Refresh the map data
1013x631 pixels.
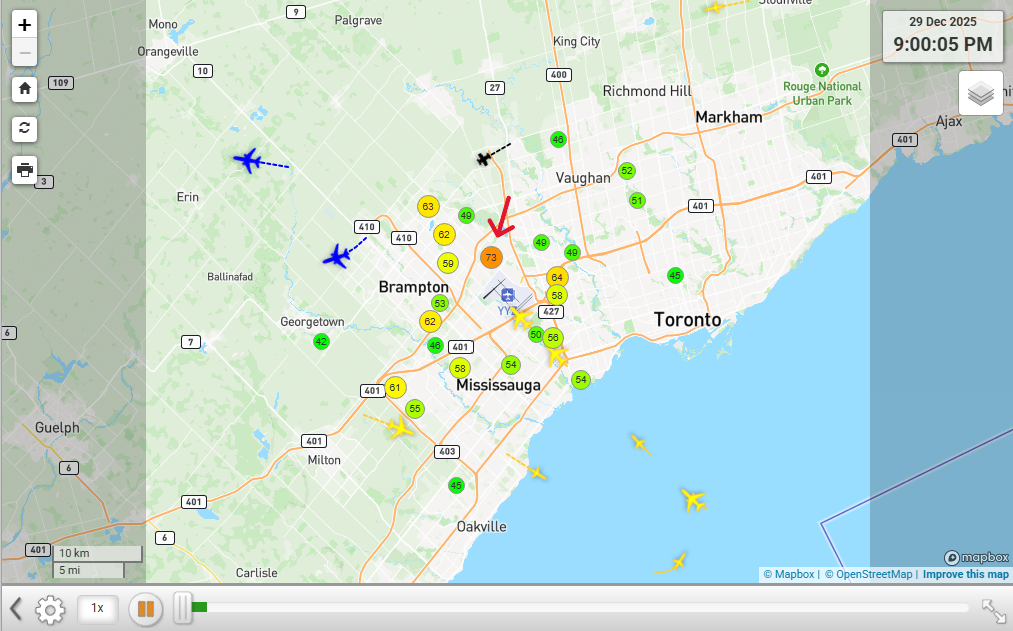[25, 128]
